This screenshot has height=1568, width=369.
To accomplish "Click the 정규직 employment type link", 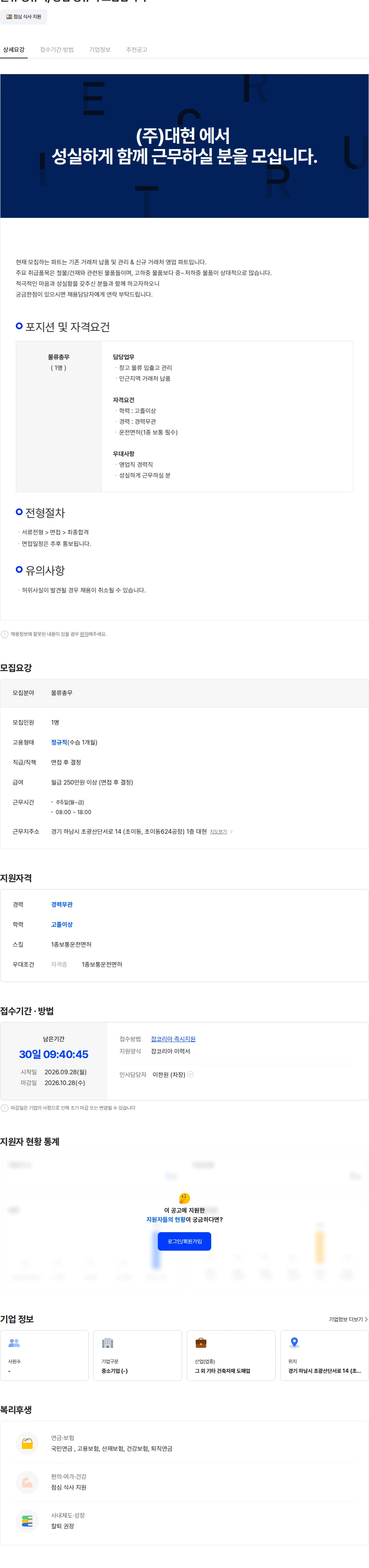I will (59, 743).
